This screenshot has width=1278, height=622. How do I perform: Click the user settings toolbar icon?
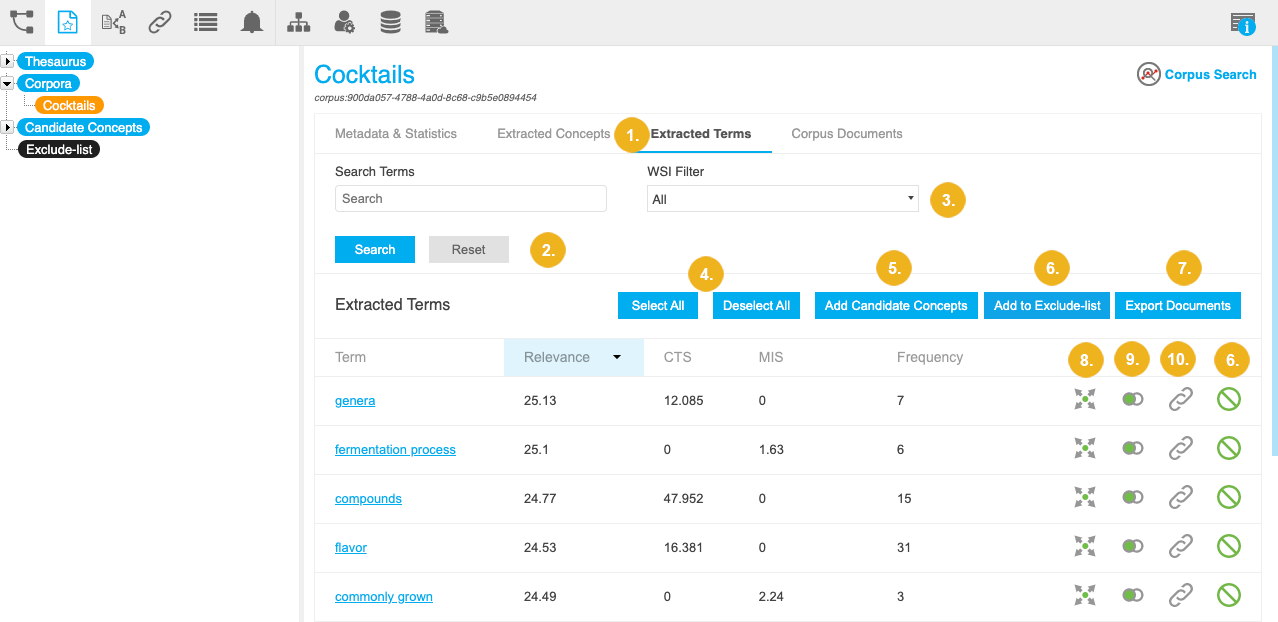(x=344, y=22)
